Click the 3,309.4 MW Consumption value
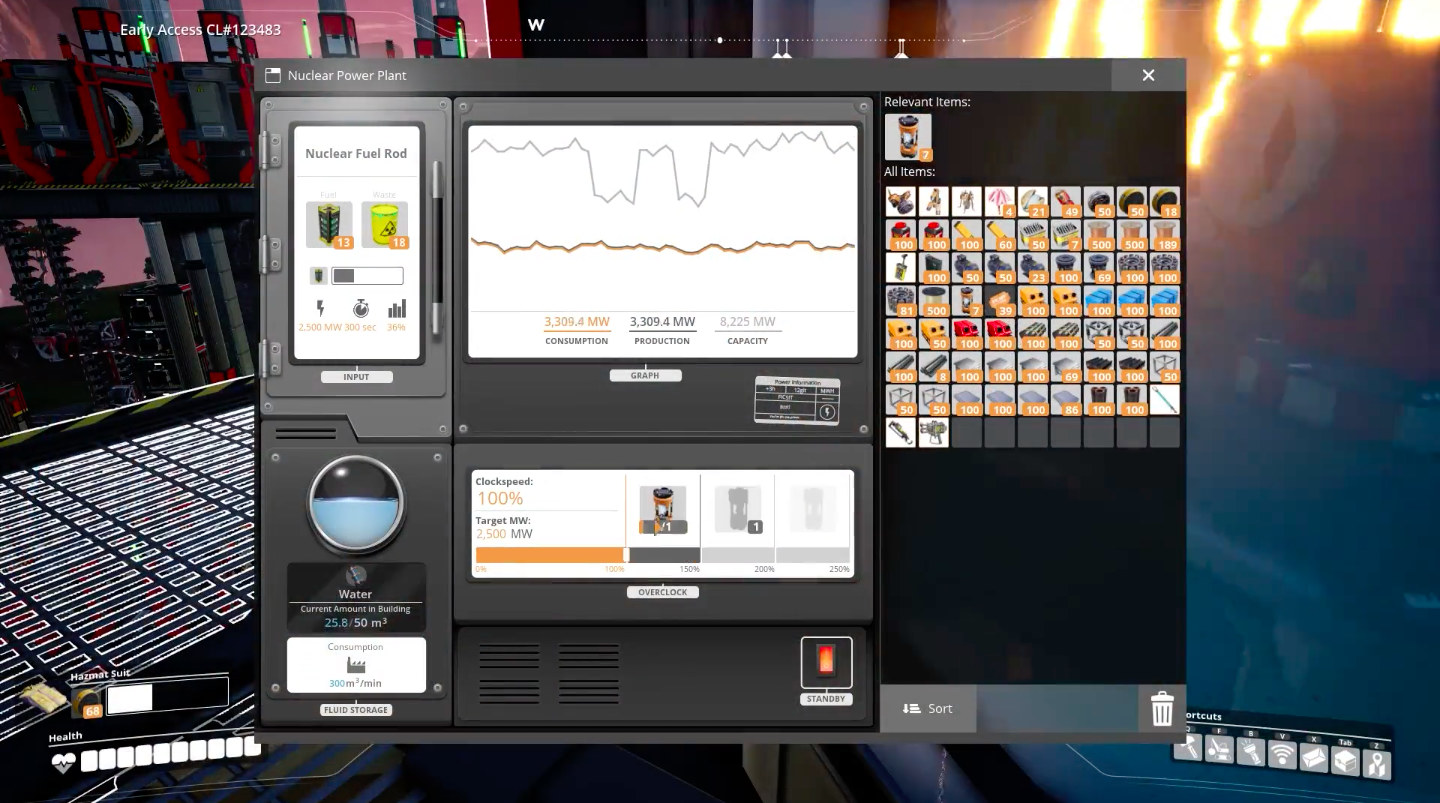1440x803 pixels. click(577, 322)
